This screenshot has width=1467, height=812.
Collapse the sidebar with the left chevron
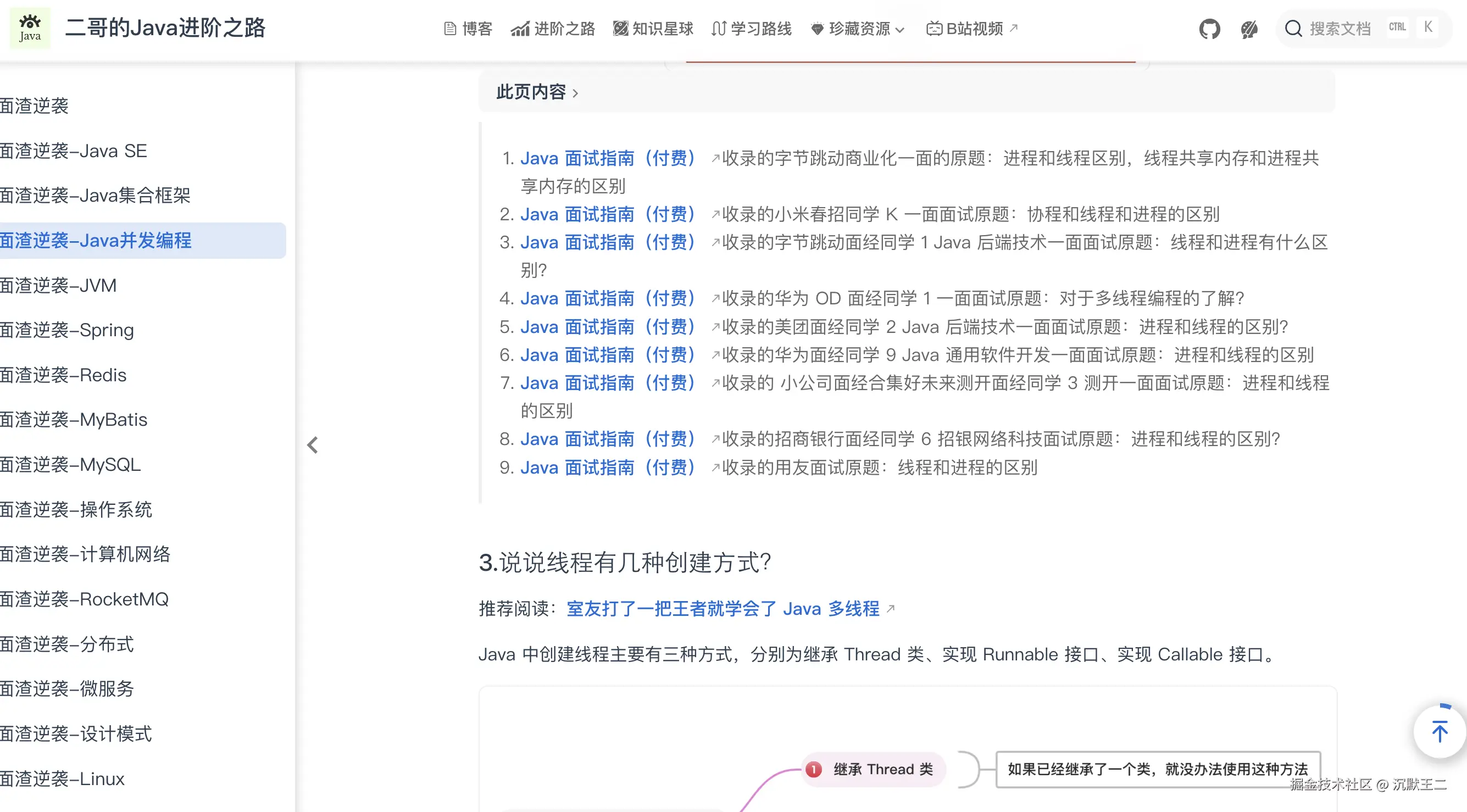pos(313,444)
